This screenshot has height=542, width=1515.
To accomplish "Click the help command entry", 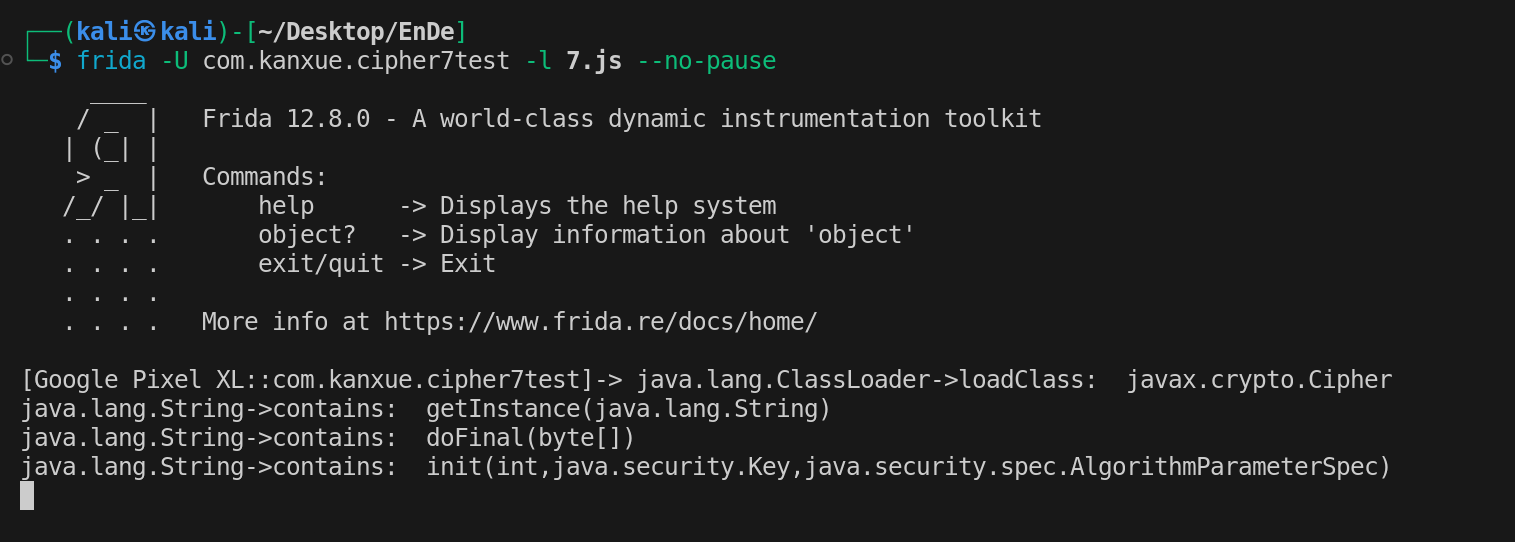I will (286, 206).
